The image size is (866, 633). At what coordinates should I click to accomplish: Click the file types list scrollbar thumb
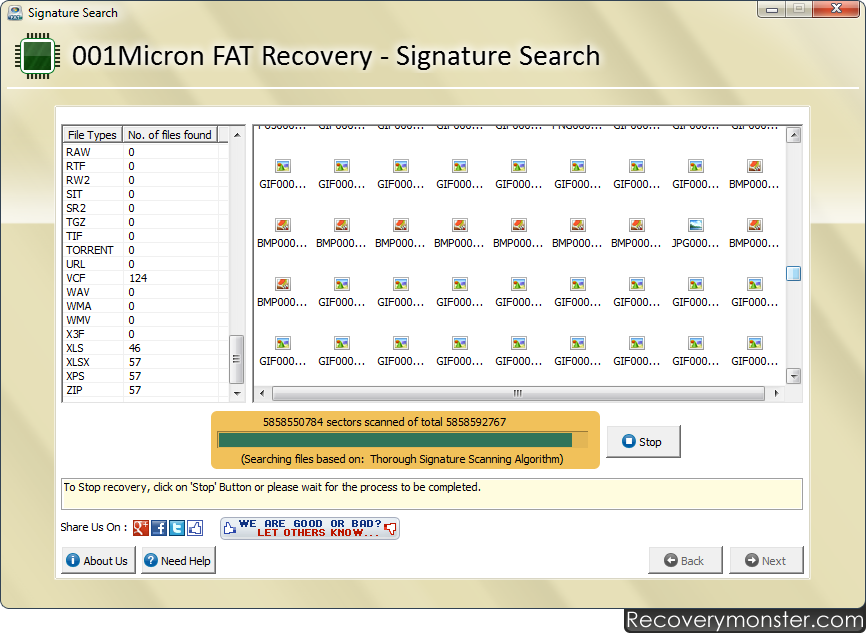pos(236,359)
